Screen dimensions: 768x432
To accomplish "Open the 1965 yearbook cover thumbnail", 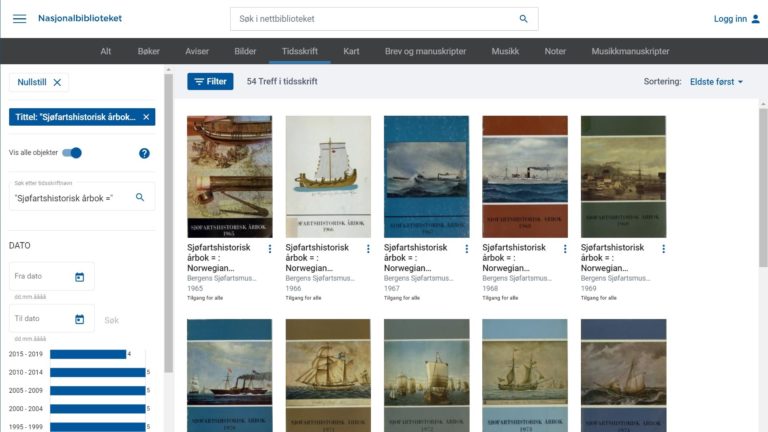I will point(229,177).
